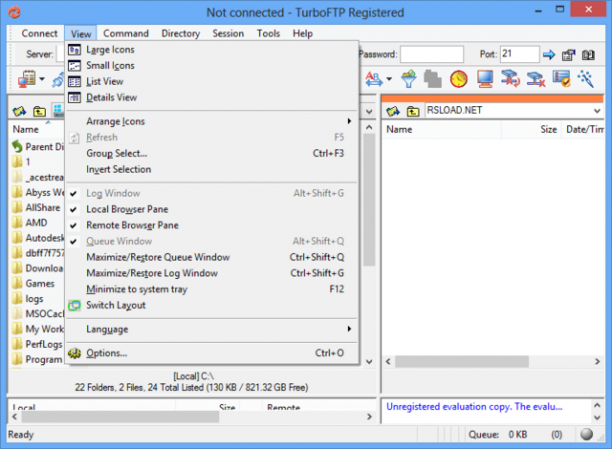
Task: Click the computer monitor icon
Action: (485, 79)
